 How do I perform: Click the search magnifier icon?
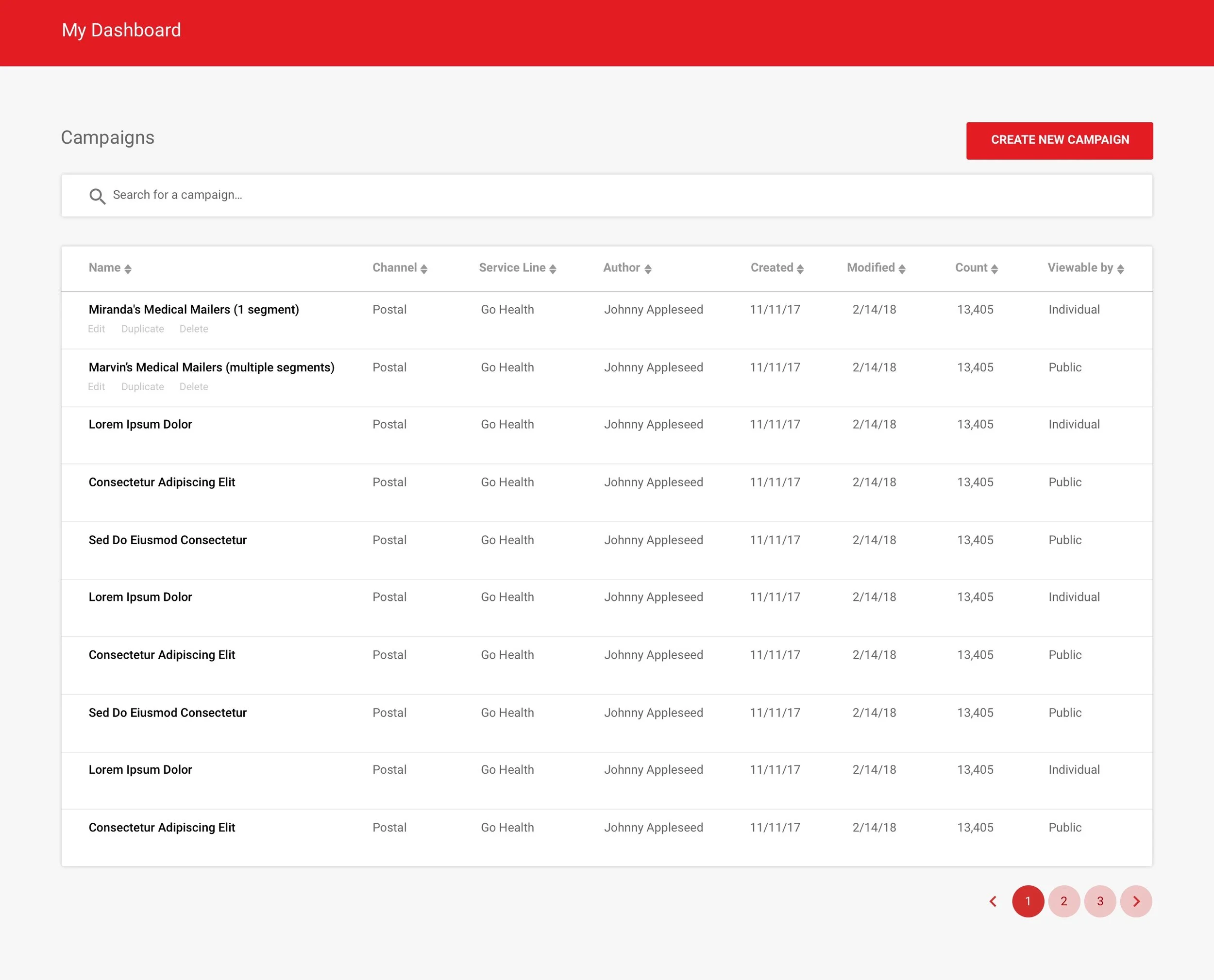[x=97, y=196]
